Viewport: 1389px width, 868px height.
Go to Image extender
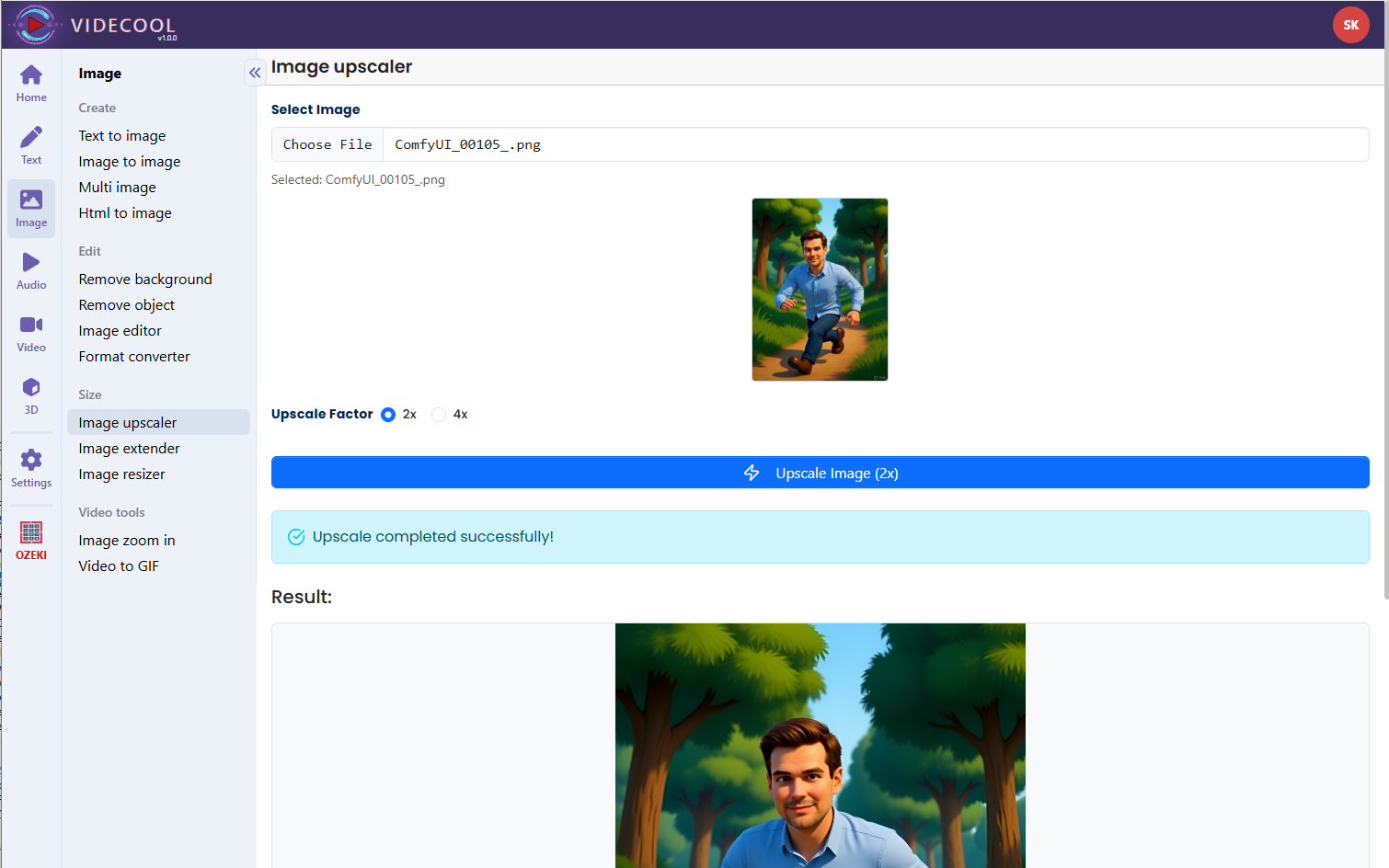[x=129, y=449]
